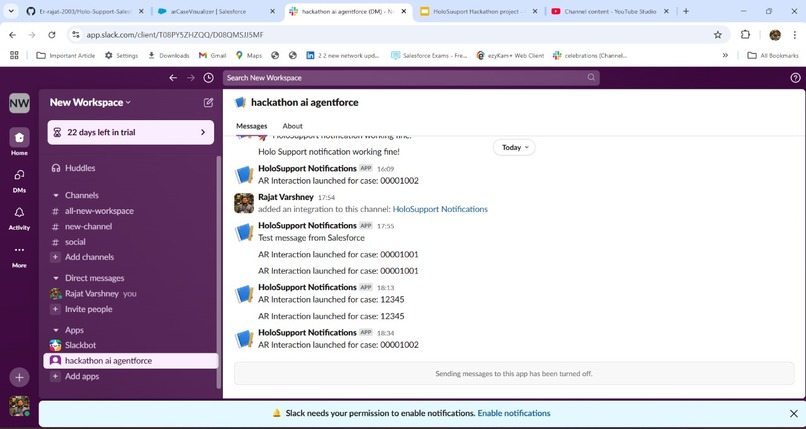
Task: Open the Home view in Slack sidebar
Action: [x=19, y=141]
